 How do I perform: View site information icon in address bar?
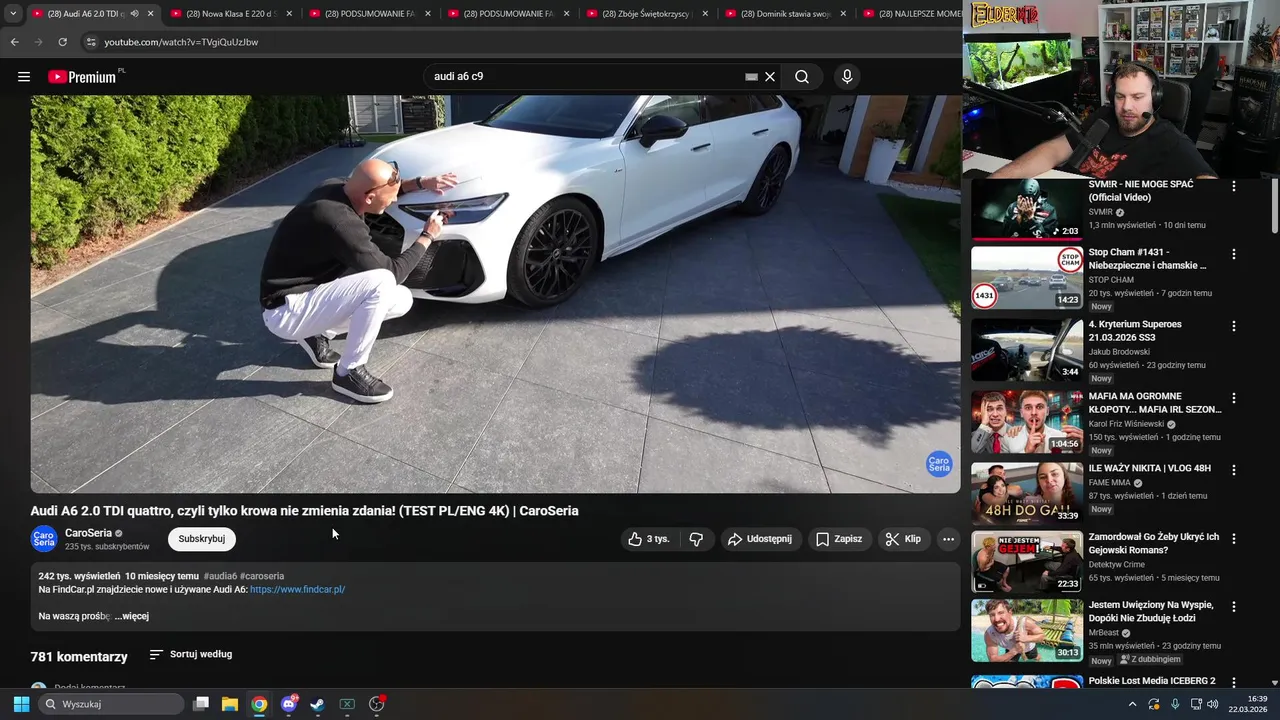(90, 42)
